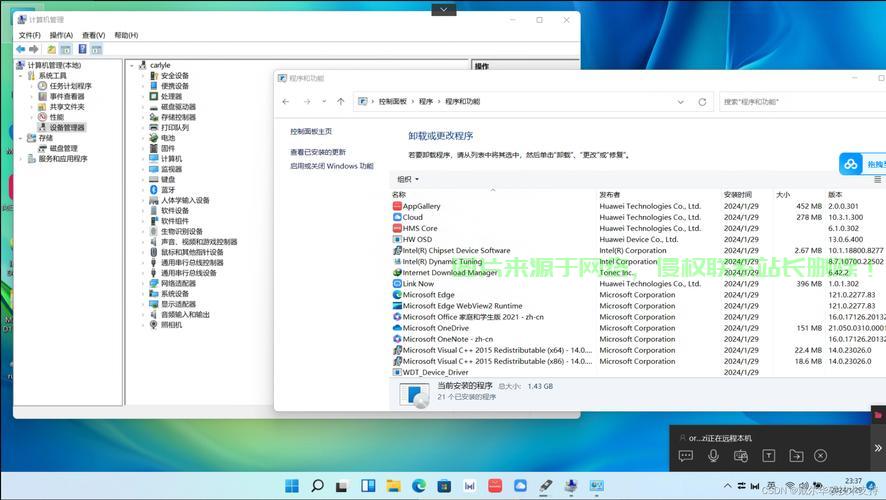Collapse the 系统工具 tree node

point(21,76)
